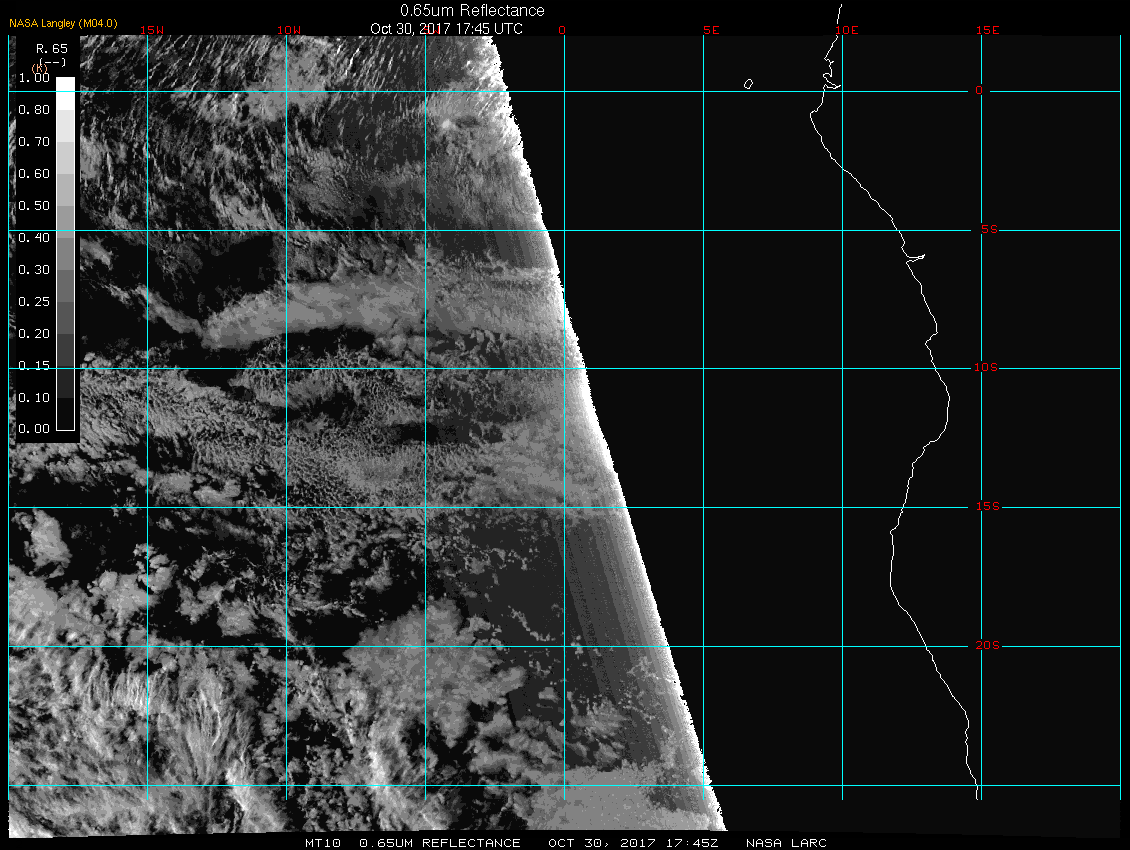Screen dimensions: 1130x850
Task: Click the 0.80 value on the reflectance scale
Action: tap(34, 110)
